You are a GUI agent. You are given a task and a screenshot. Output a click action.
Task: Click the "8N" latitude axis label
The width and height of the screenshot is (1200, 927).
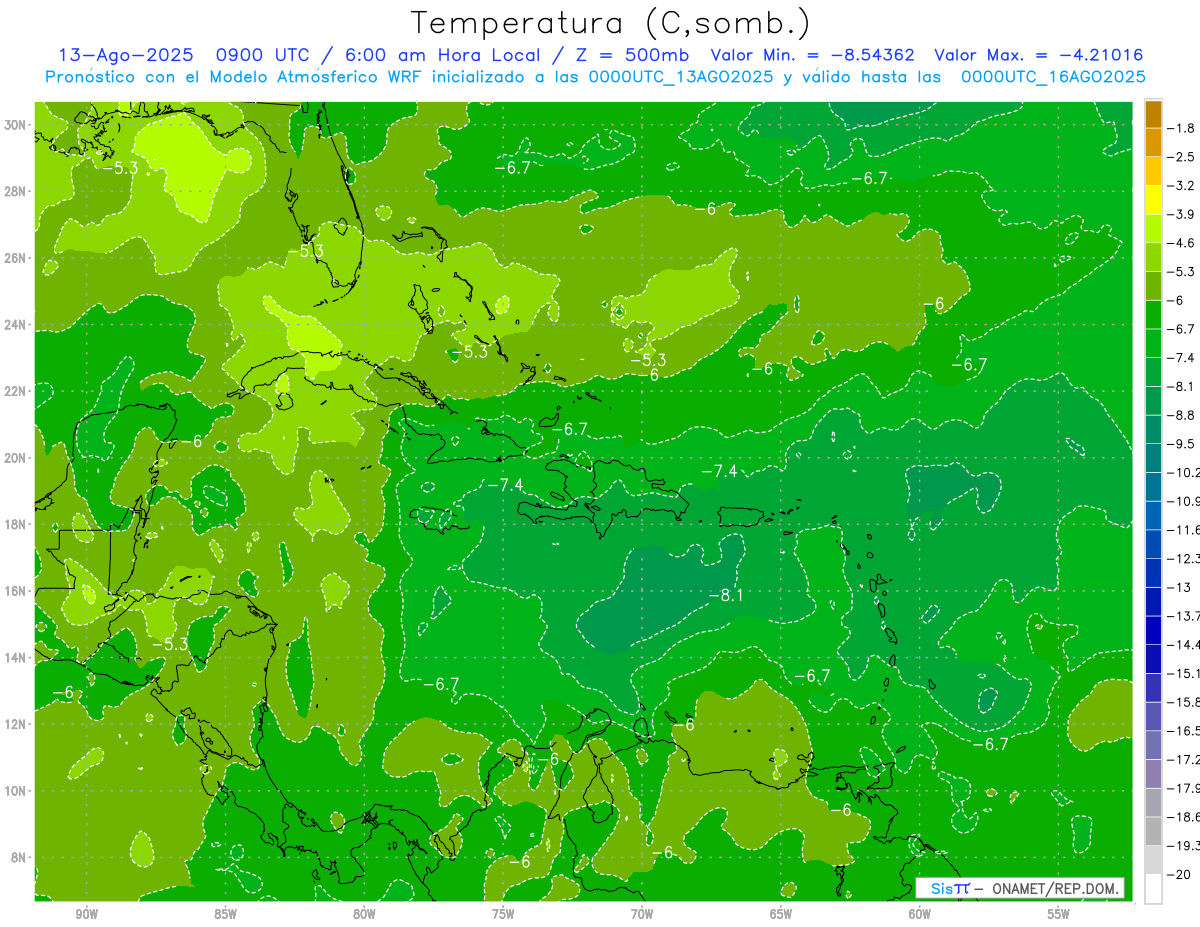20,857
